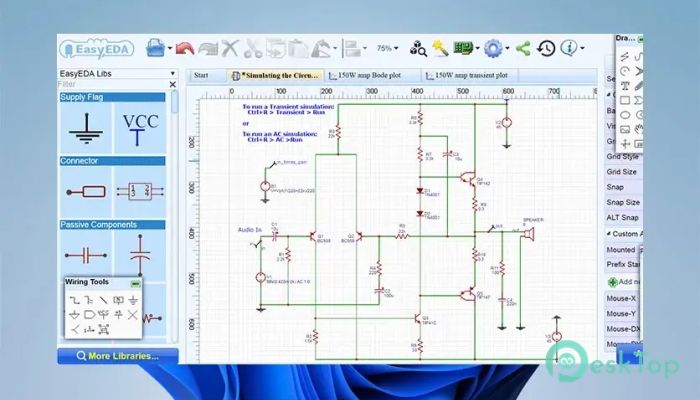Select the voltage probe wiring tool

pyautogui.click(x=75, y=329)
